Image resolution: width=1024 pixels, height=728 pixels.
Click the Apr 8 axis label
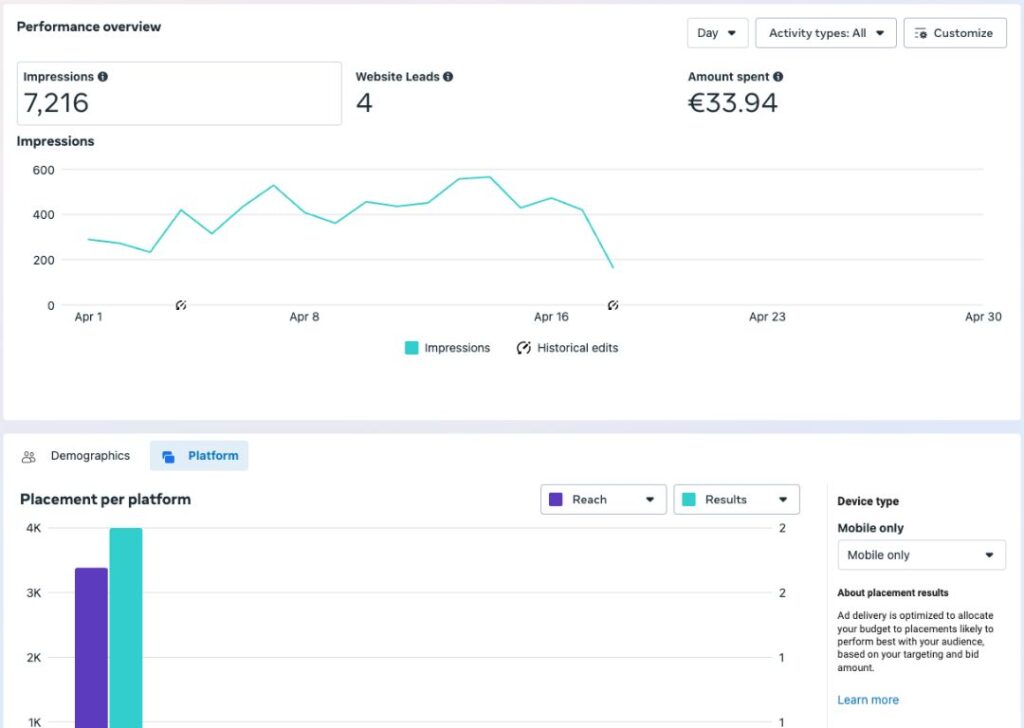pyautogui.click(x=304, y=317)
